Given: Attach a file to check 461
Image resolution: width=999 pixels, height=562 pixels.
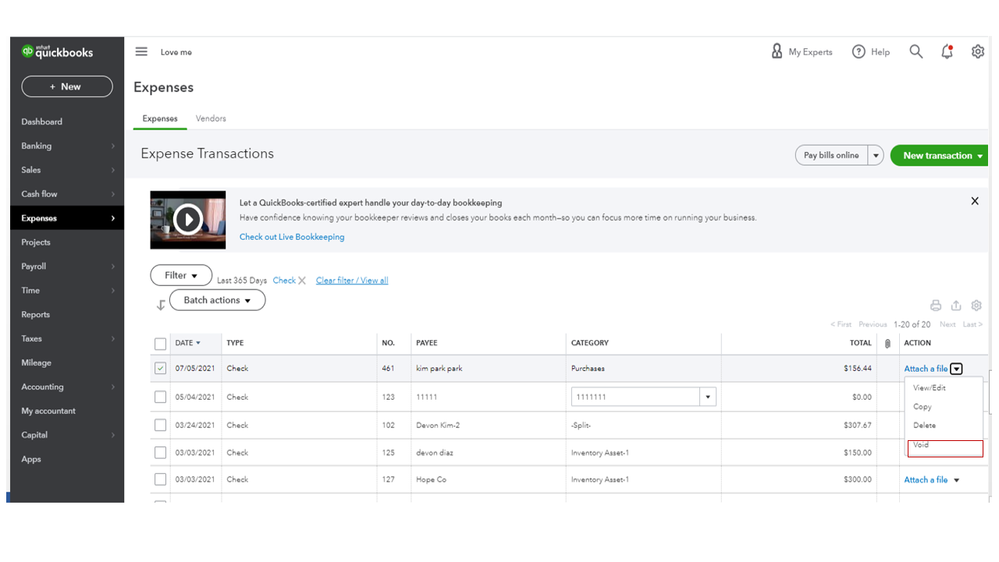Looking at the screenshot, I should click(925, 369).
